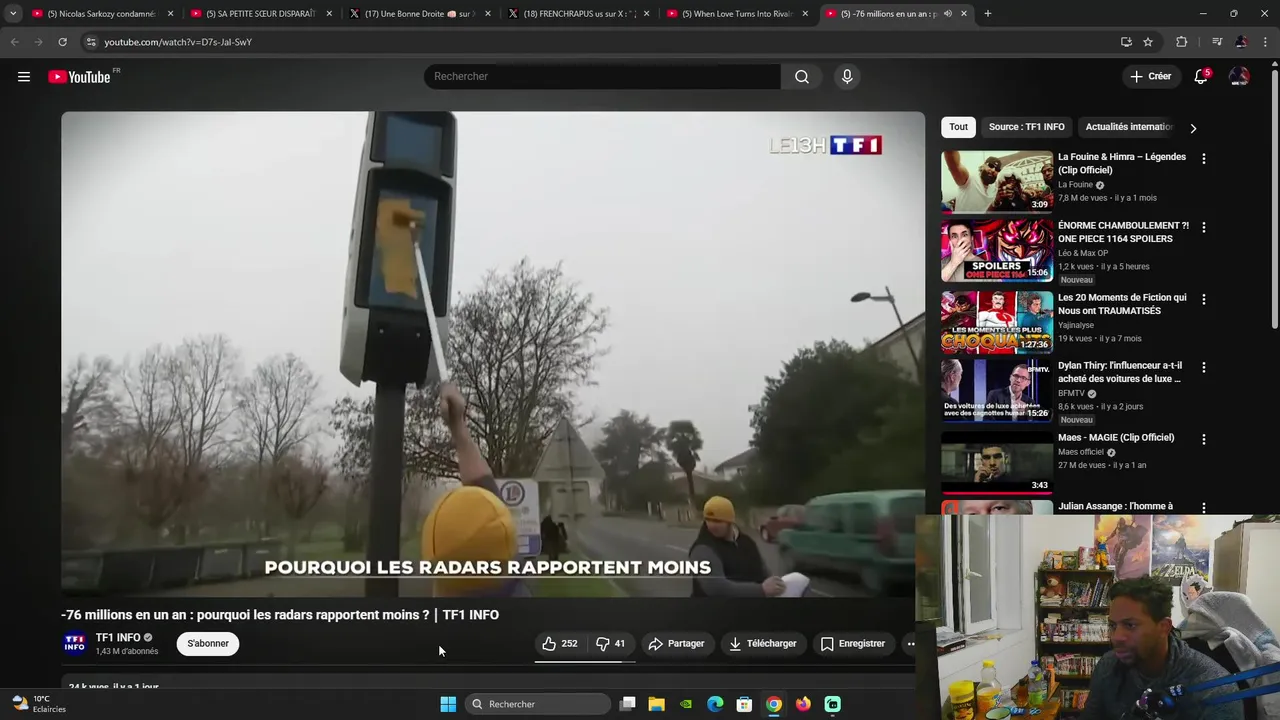Open Dylan Thiry BFMTV video title
The width and height of the screenshot is (1280, 720).
point(1120,372)
